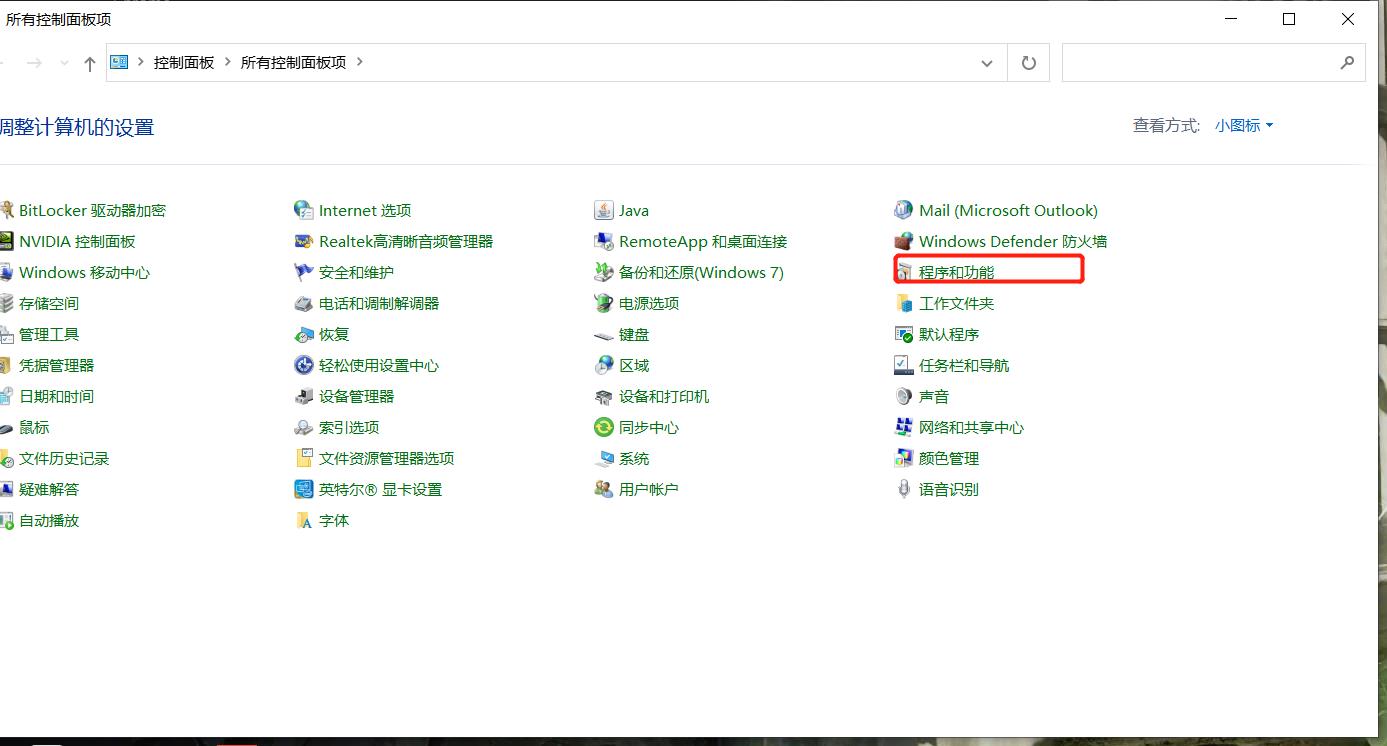Click the 文件资源管理器选项 icon
The image size is (1387, 746).
[x=304, y=458]
